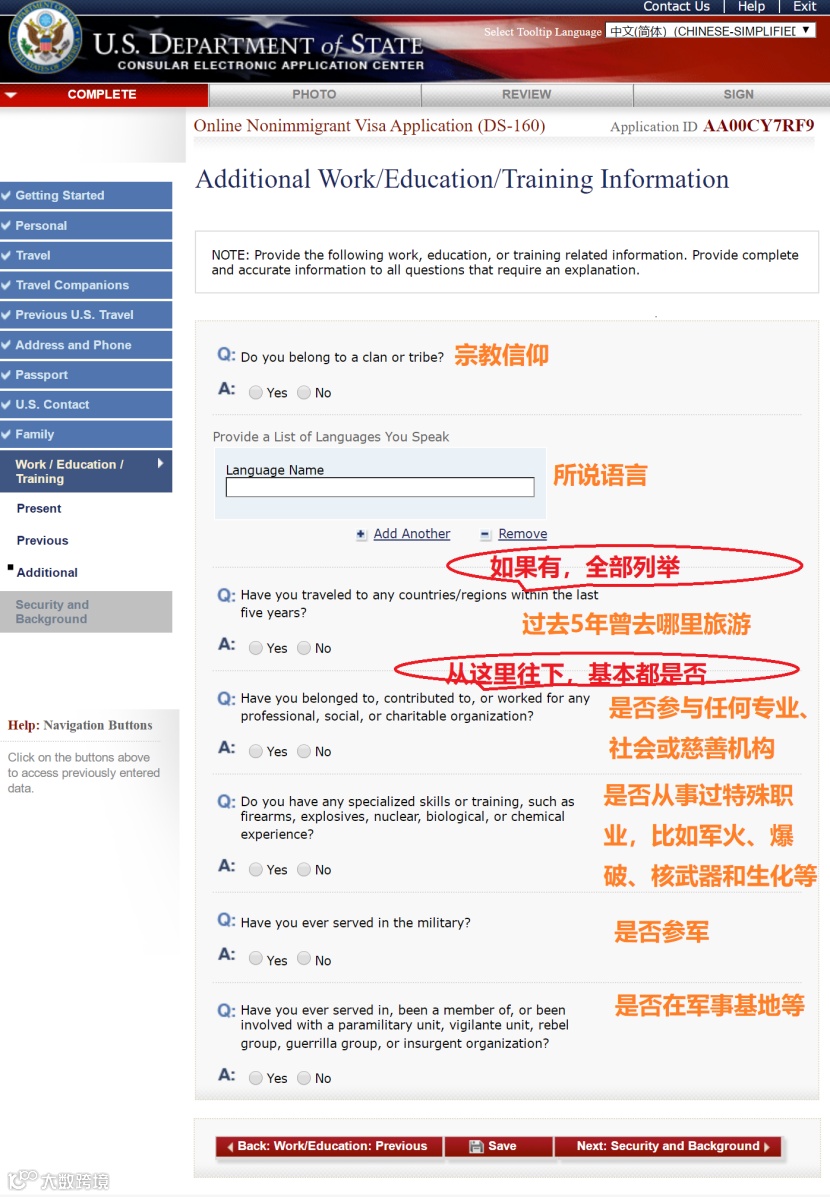
Task: Click the Remove language link
Action: pyautogui.click(x=522, y=534)
